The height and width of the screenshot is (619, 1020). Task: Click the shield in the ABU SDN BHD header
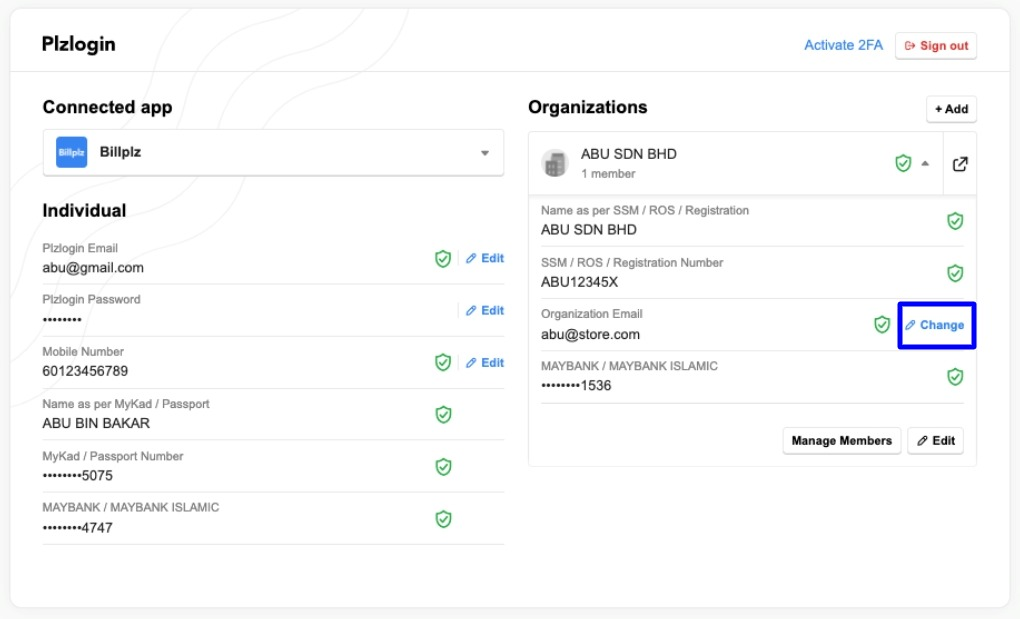click(903, 163)
